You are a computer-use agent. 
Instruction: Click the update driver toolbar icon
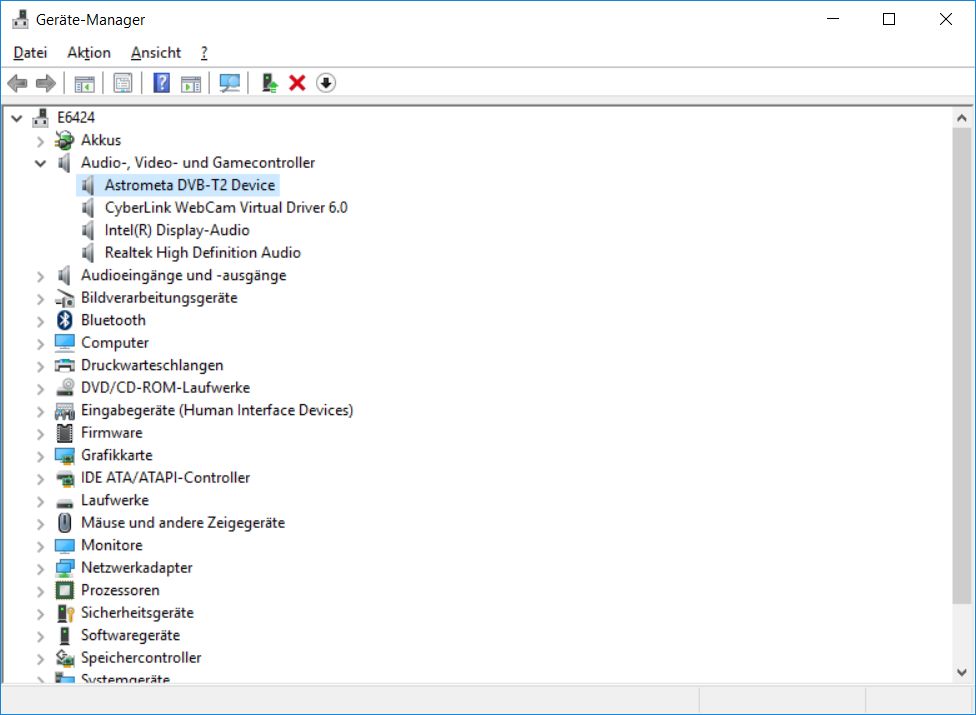point(269,83)
